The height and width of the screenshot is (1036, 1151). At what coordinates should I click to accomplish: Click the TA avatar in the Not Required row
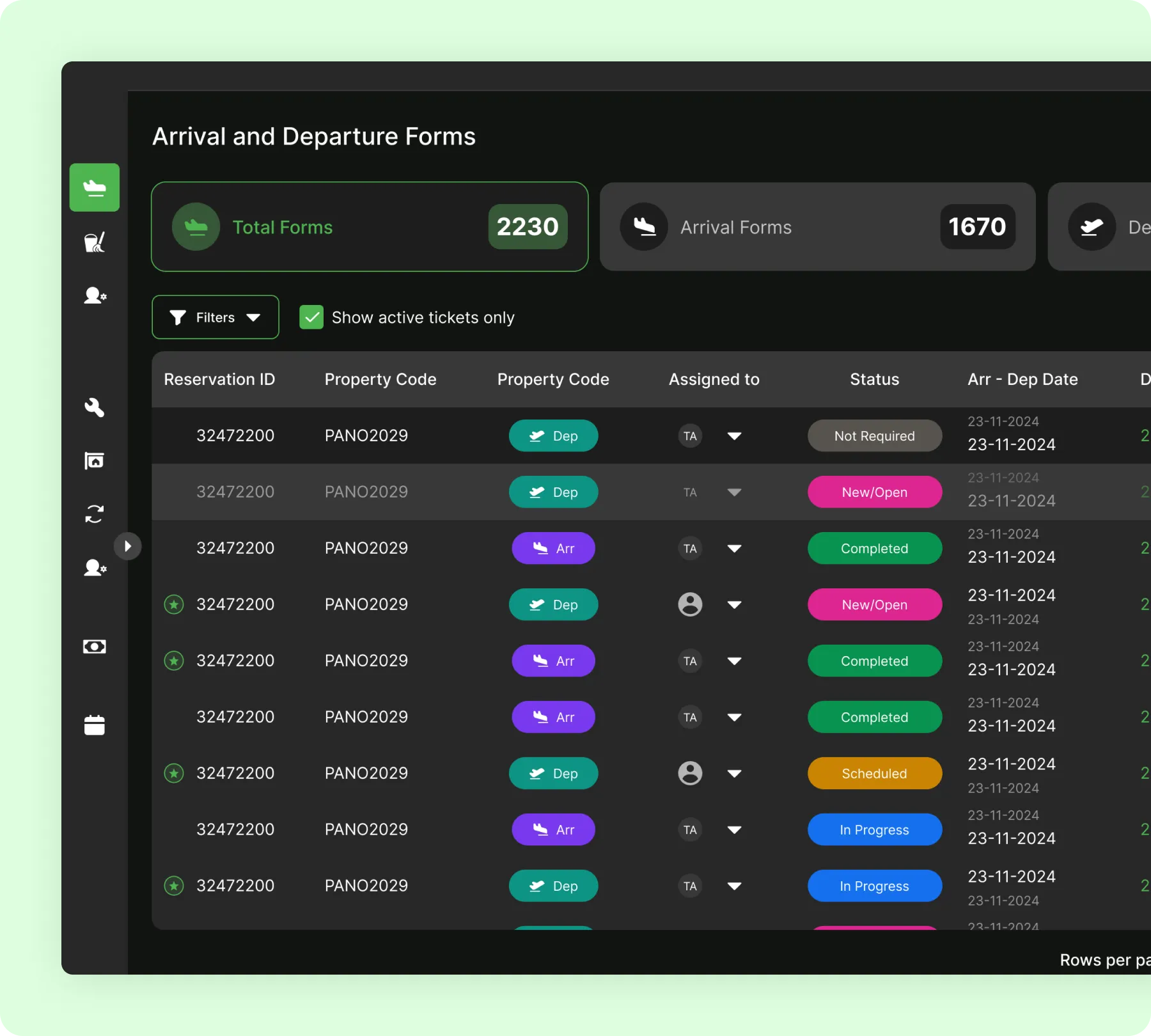click(x=690, y=436)
